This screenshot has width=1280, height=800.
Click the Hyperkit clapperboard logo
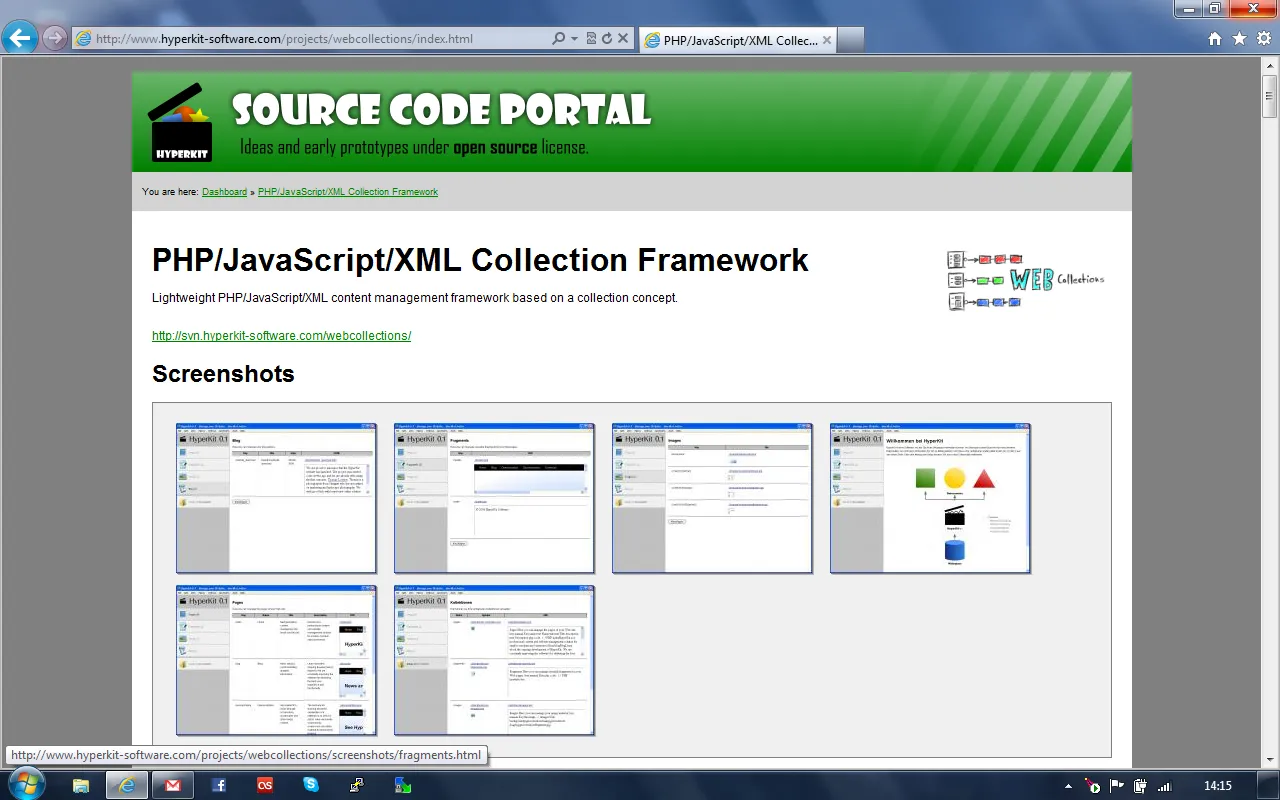180,122
